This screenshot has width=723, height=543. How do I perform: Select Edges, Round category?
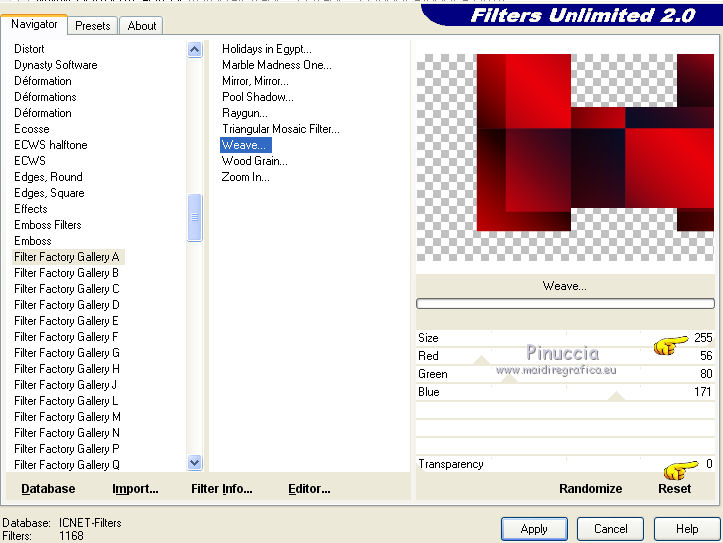coord(48,177)
